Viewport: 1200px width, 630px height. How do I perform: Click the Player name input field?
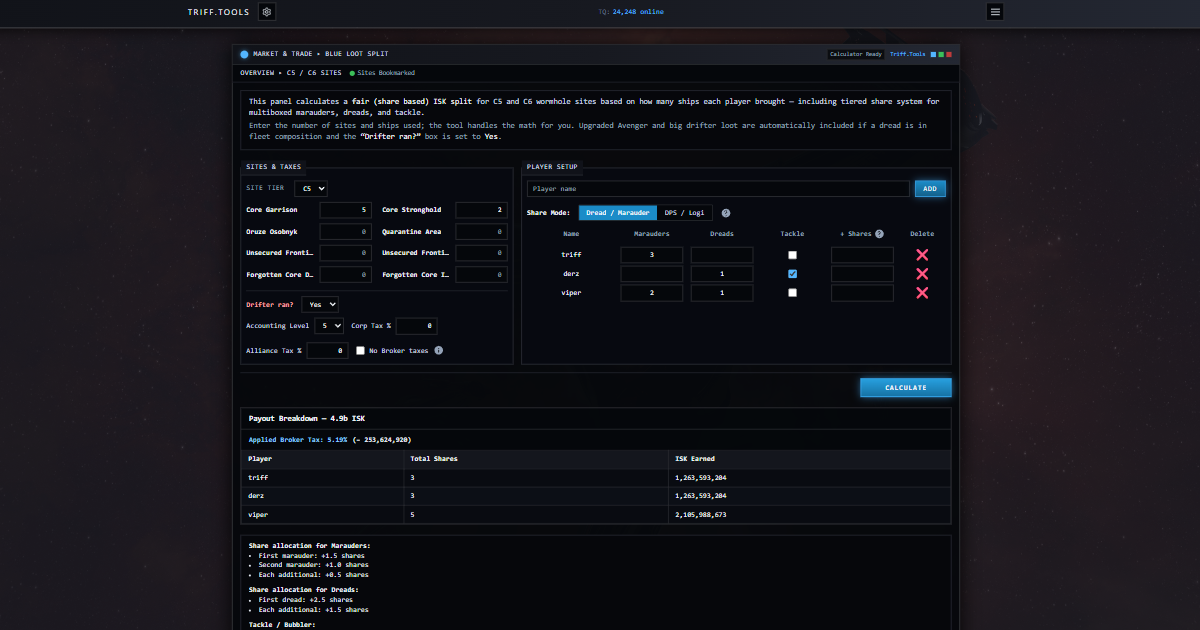point(718,188)
